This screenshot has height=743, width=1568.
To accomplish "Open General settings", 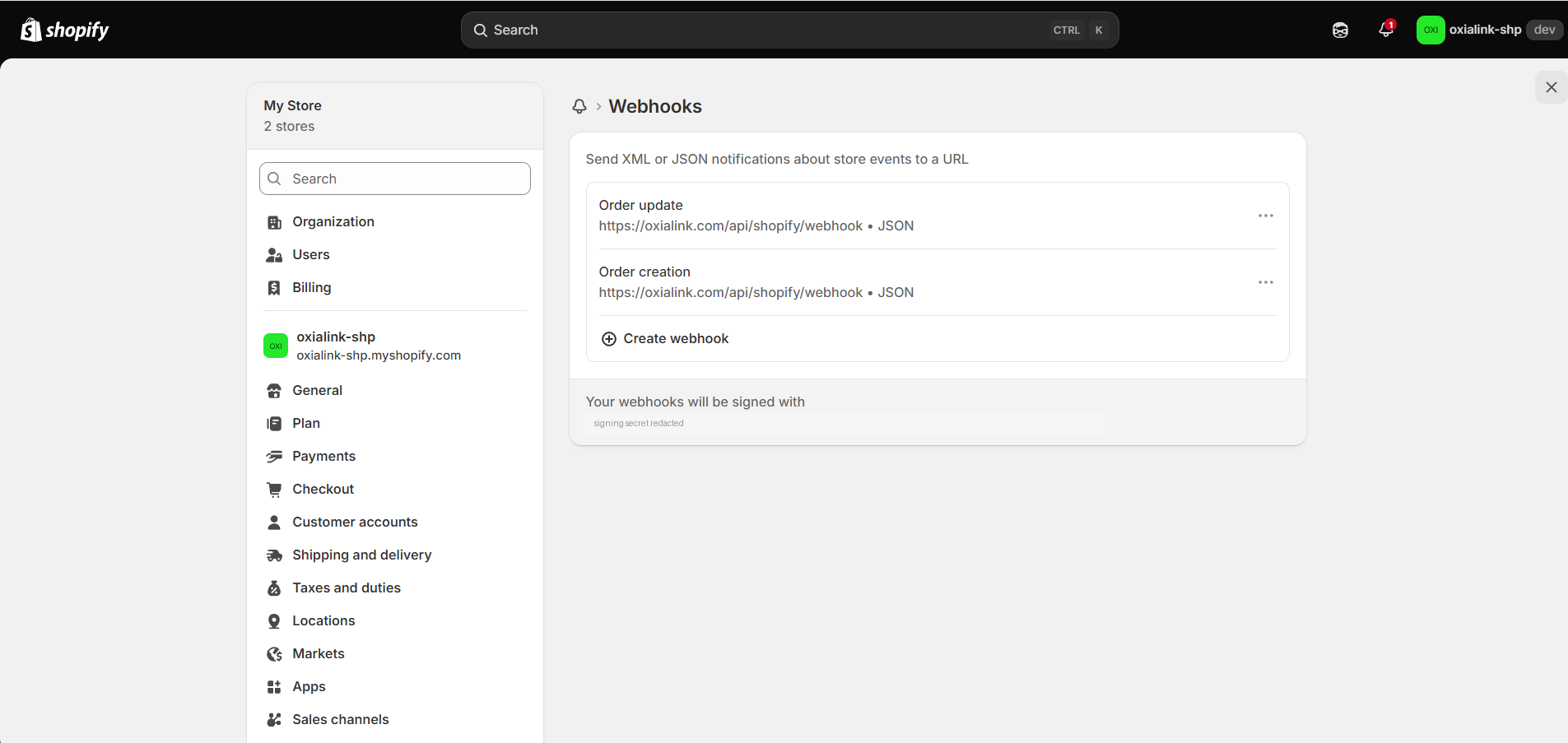I will 395,391.
